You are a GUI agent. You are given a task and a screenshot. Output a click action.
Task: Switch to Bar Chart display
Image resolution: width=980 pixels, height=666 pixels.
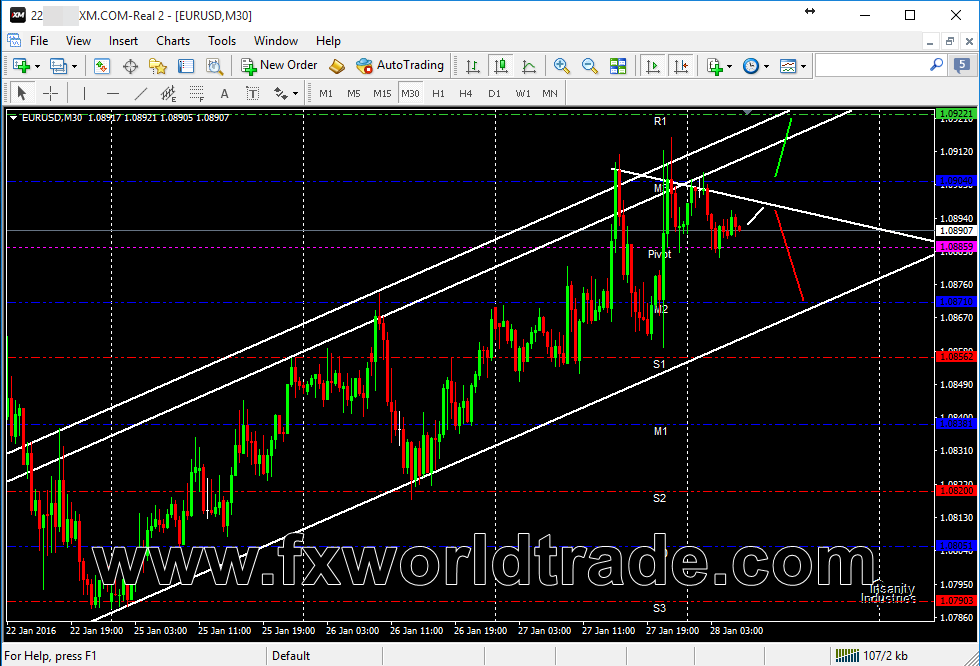pos(472,66)
